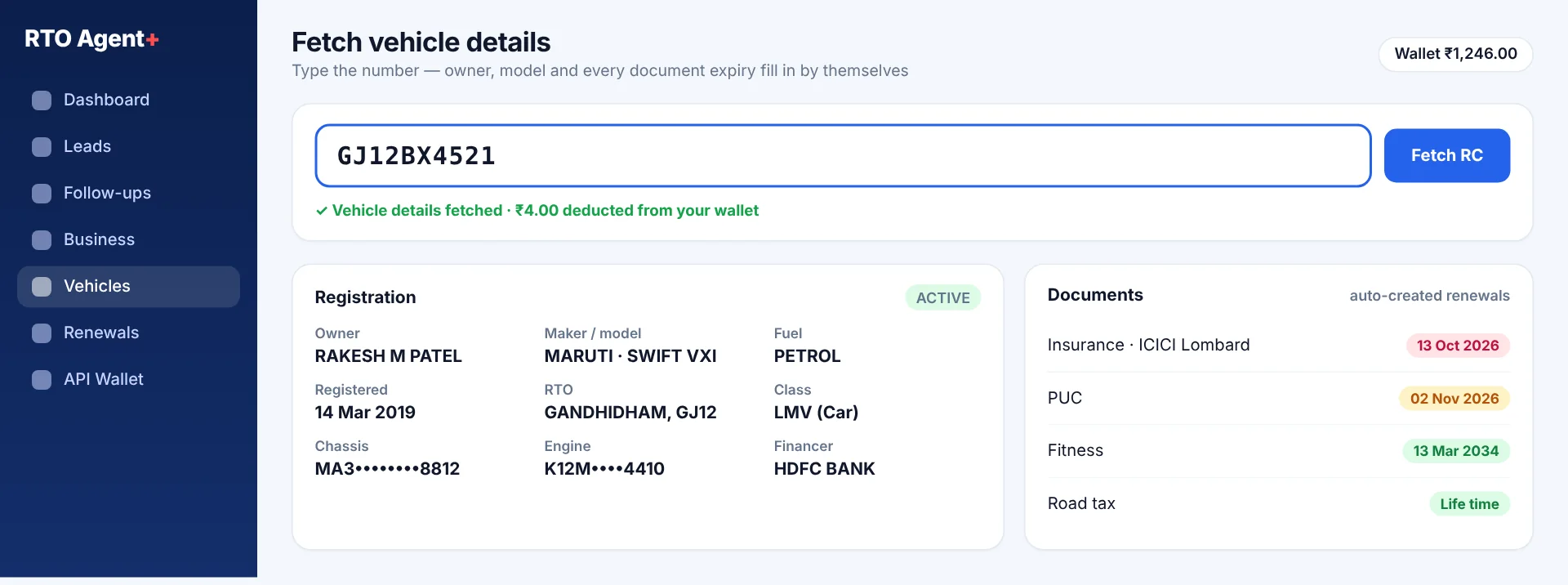1568x585 pixels.
Task: Click the Dashboard sidebar icon
Action: pyautogui.click(x=42, y=100)
